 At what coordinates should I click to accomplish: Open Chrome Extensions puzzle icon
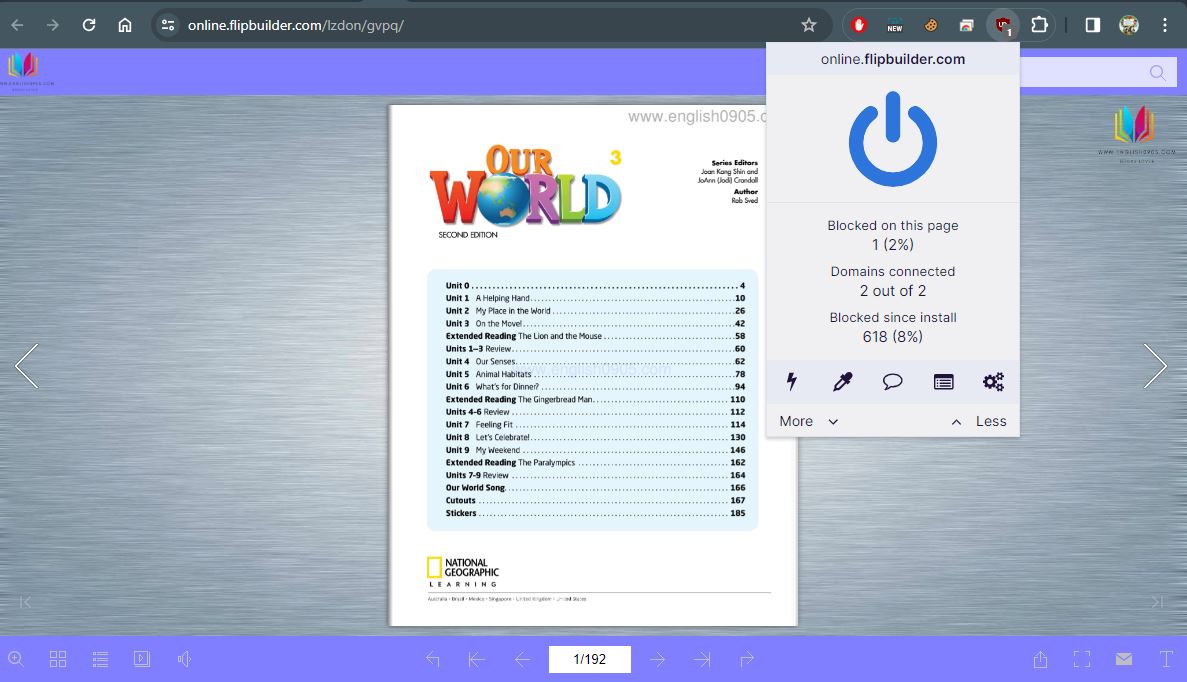point(1039,25)
